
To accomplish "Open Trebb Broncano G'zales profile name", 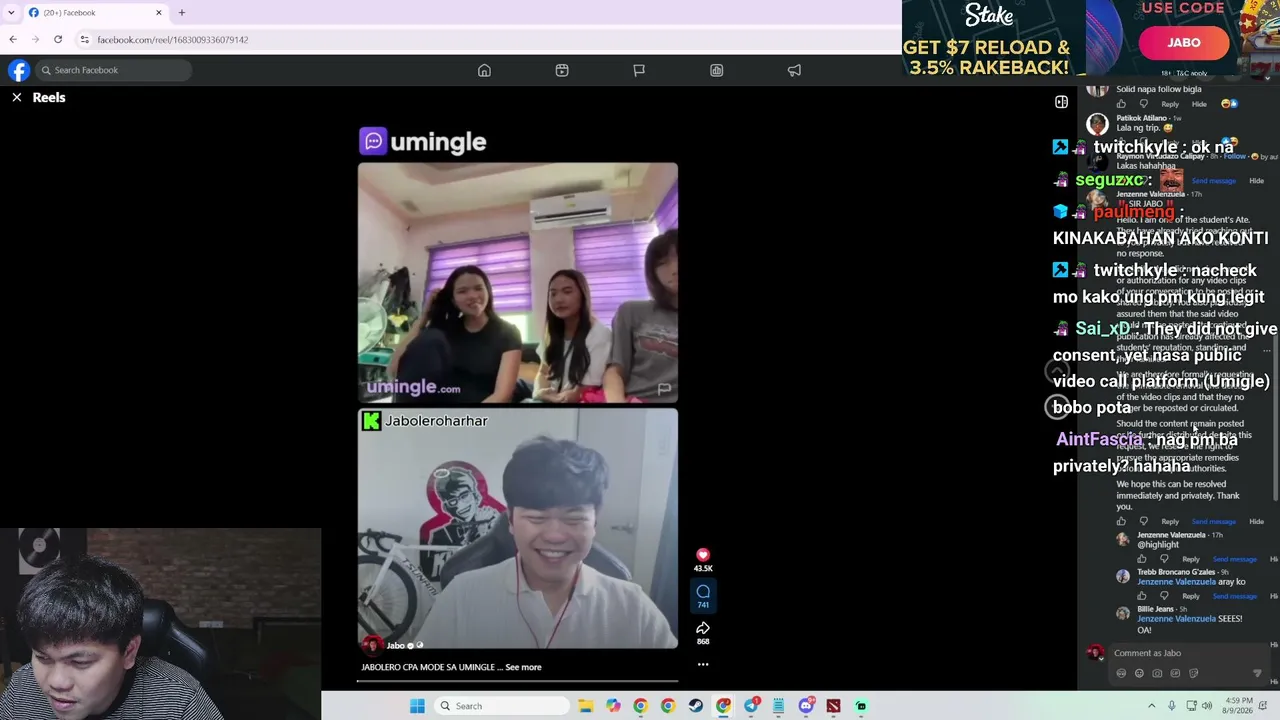I will pos(1176,572).
